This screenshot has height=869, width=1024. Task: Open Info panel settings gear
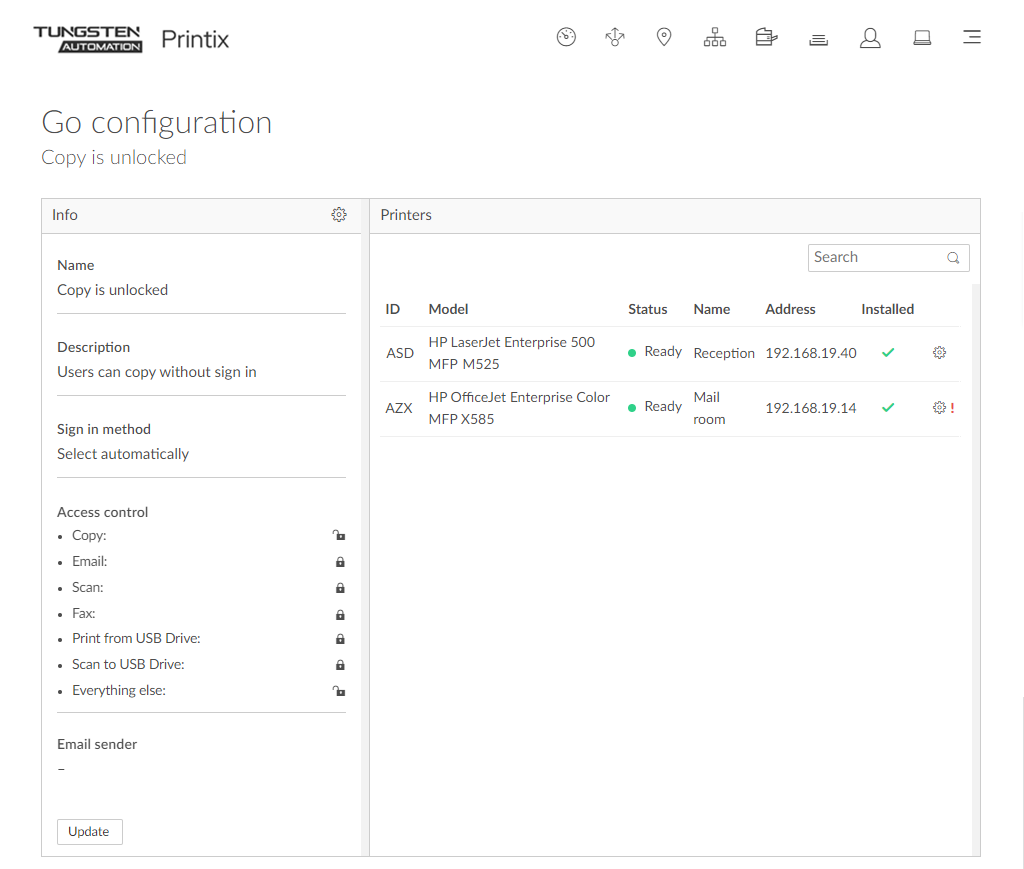point(339,215)
